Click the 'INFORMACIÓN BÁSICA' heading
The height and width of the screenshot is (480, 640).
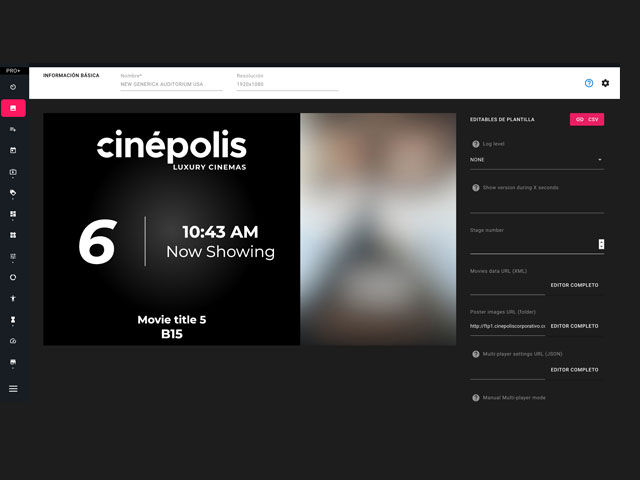tap(71, 76)
